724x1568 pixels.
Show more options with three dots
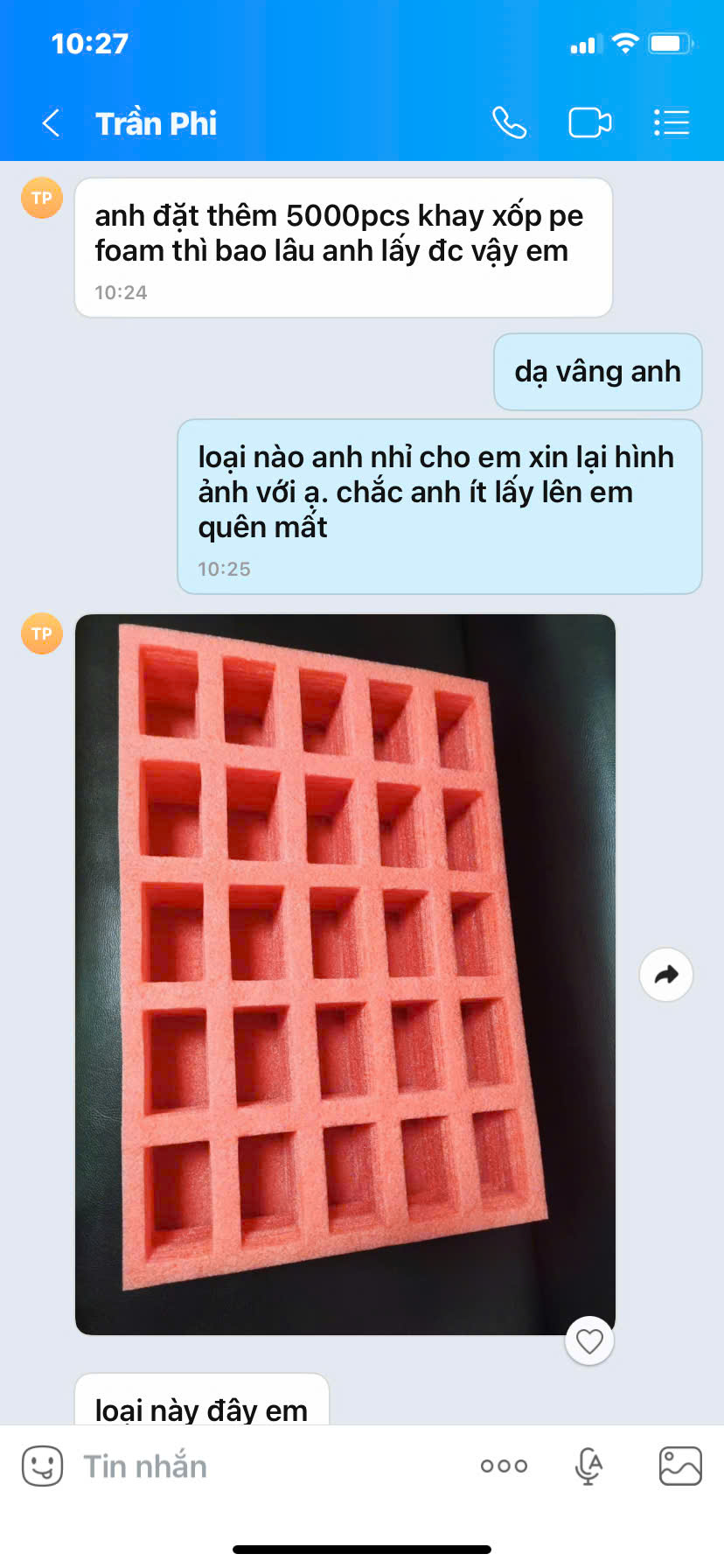click(x=504, y=1466)
